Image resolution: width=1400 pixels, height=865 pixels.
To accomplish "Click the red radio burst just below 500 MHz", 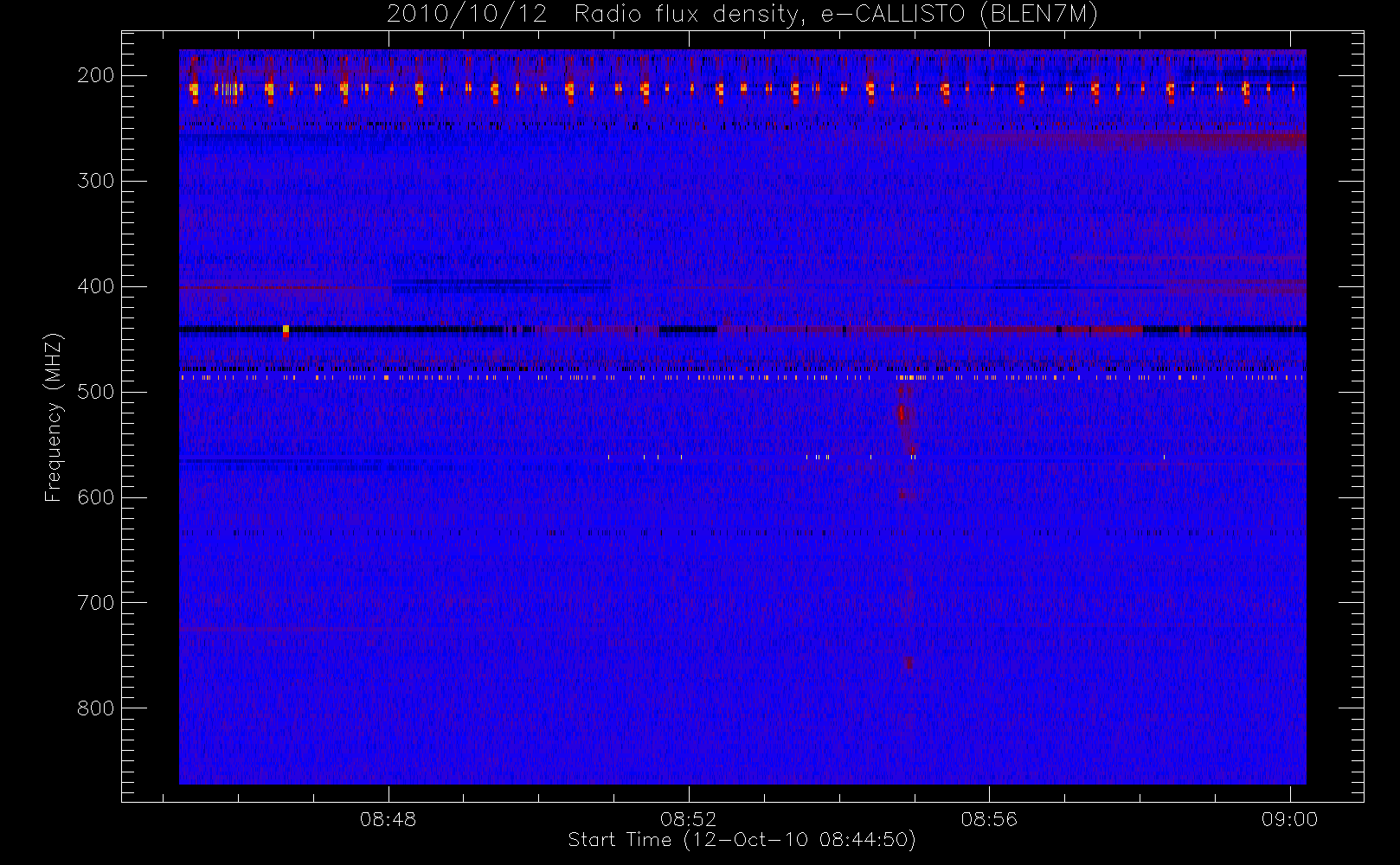I will tap(902, 413).
